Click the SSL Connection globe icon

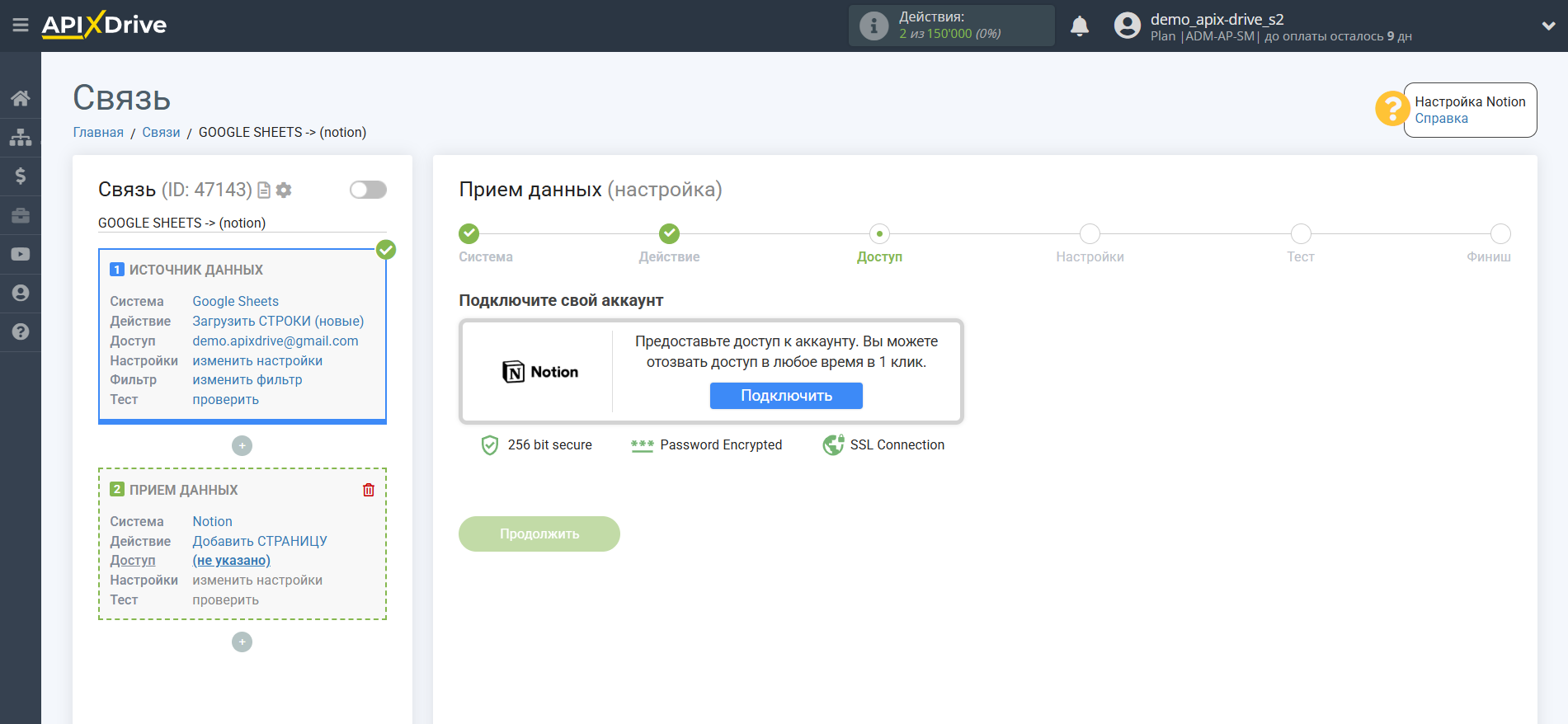click(833, 444)
